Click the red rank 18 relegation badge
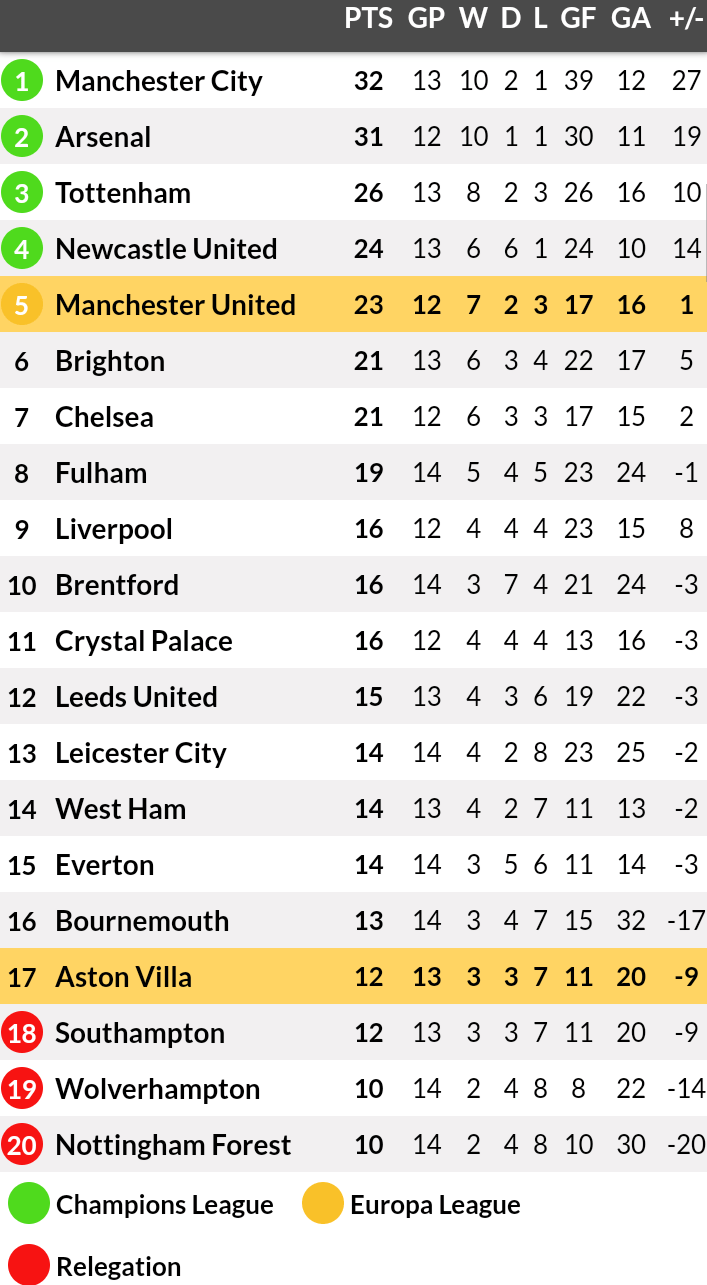Screen dimensions: 707x1285 pos(22,1033)
